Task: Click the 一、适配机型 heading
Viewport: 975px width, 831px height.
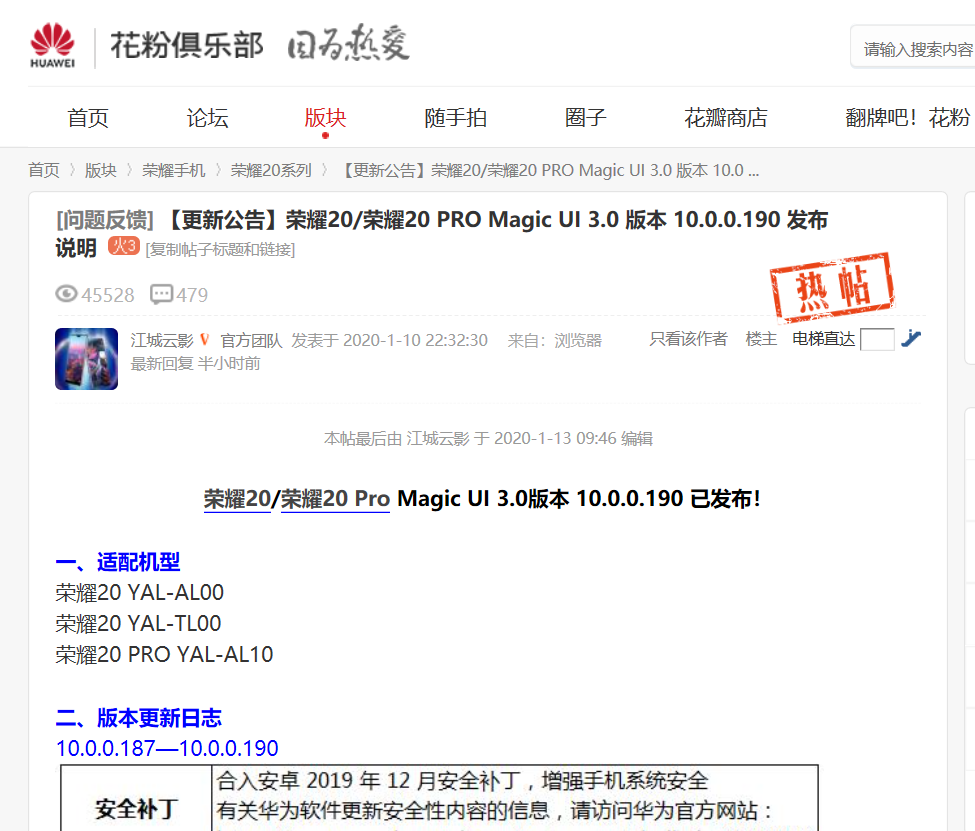Action: (118, 562)
